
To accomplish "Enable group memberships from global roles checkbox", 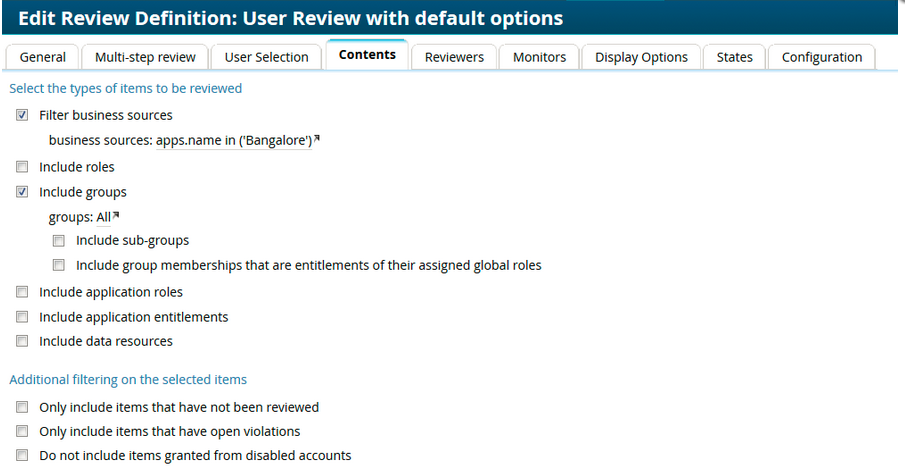I will pyautogui.click(x=59, y=266).
